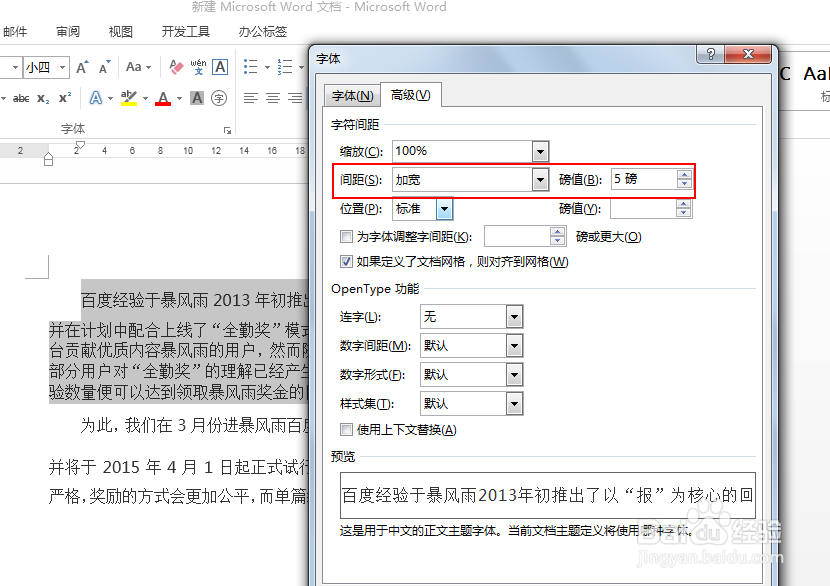Viewport: 830px width, 586px height.
Task: Open the 连字 ligatures dropdown
Action: click(515, 317)
